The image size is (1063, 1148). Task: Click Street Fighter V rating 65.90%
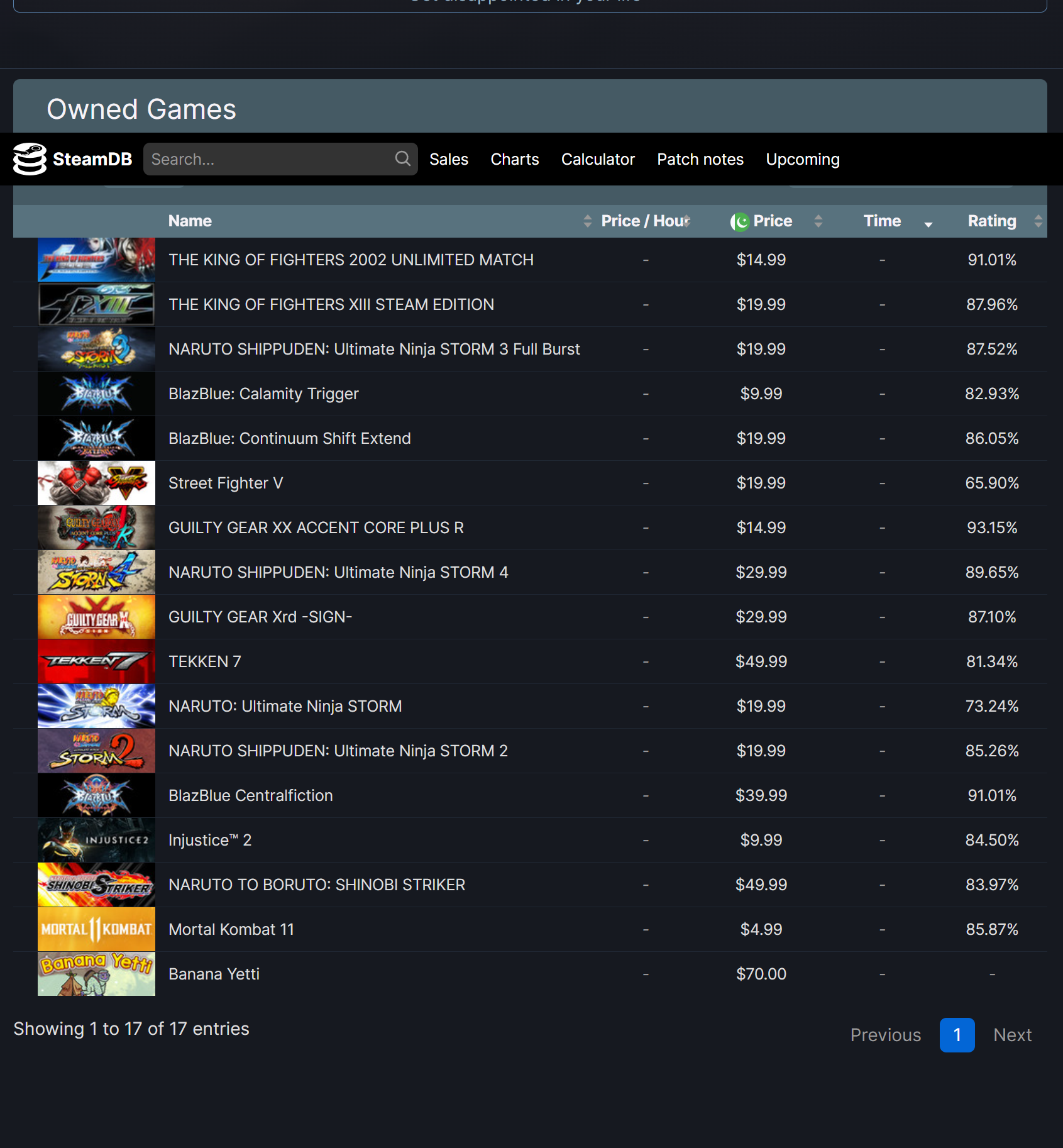pos(992,483)
